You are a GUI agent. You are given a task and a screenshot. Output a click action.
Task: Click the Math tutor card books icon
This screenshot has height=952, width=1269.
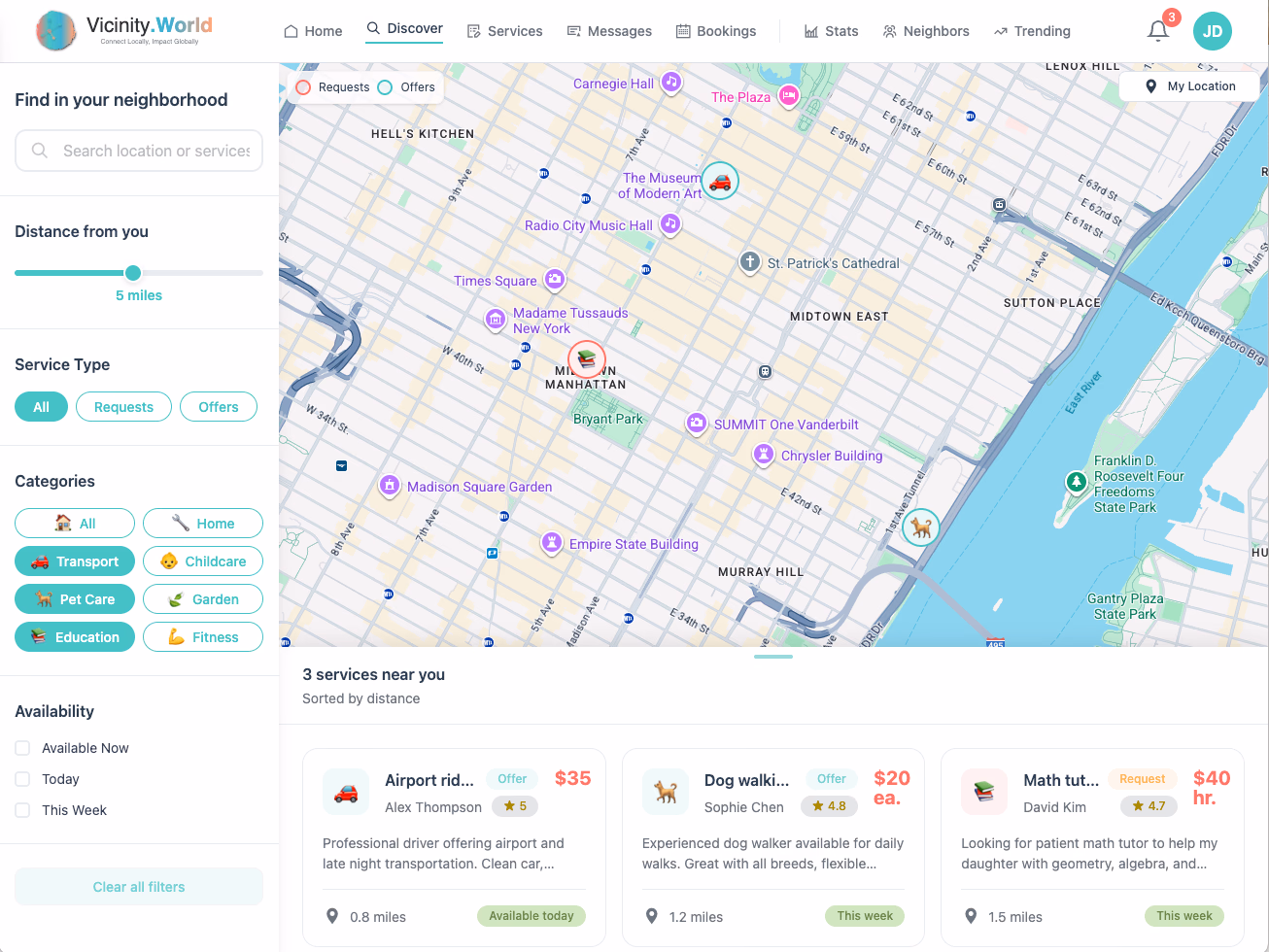[x=984, y=792]
